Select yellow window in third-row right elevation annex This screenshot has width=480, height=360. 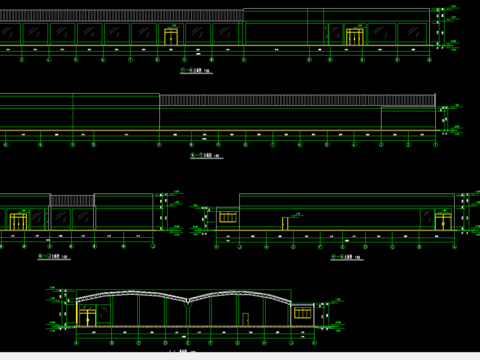coord(228,217)
